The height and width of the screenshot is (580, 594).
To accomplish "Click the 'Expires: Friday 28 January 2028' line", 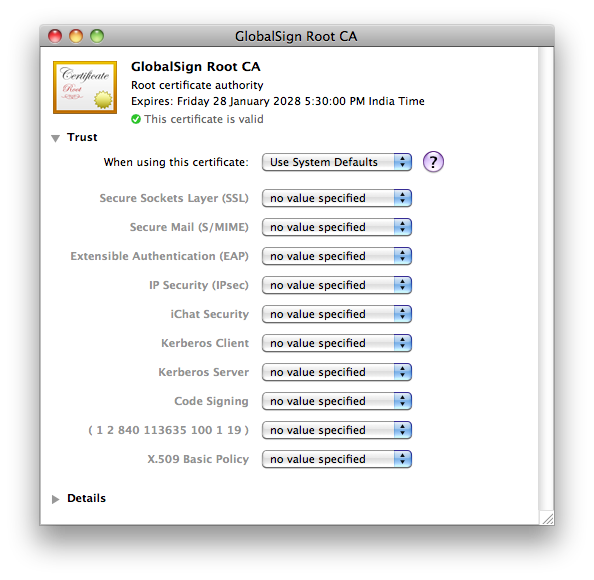I will [278, 101].
